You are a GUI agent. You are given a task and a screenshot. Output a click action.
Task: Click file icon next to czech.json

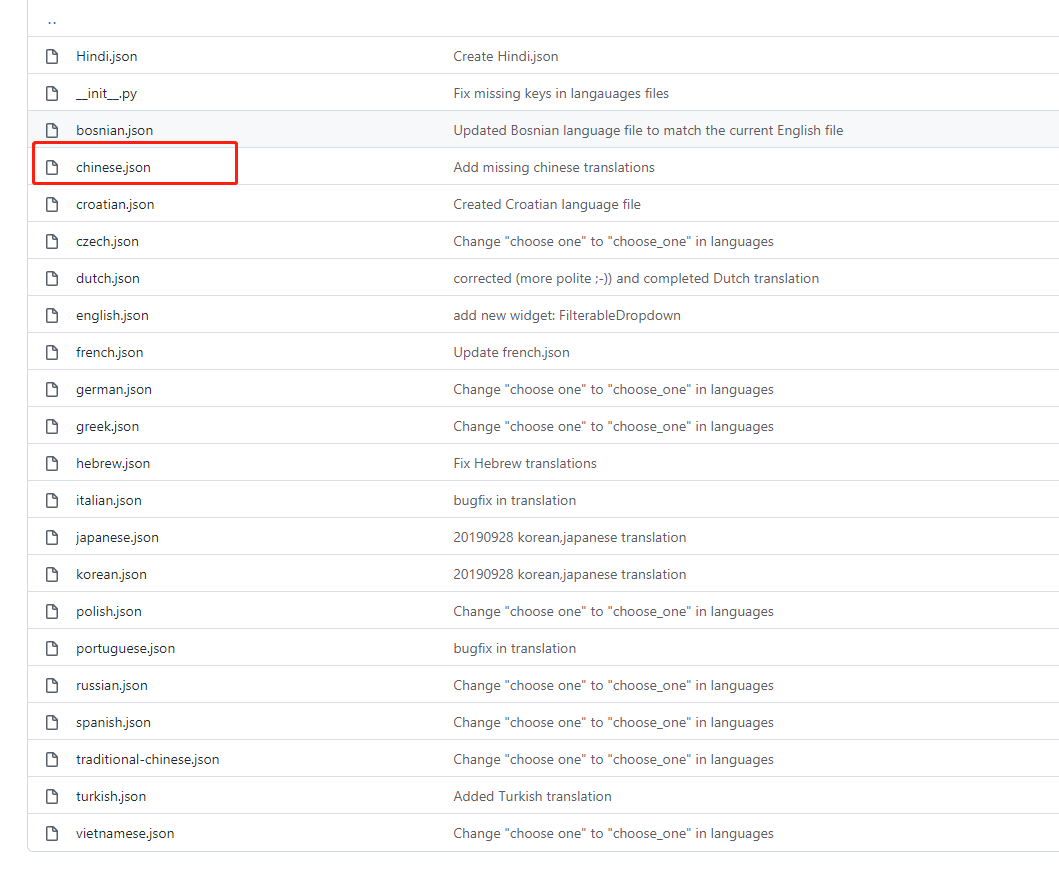pyautogui.click(x=52, y=242)
